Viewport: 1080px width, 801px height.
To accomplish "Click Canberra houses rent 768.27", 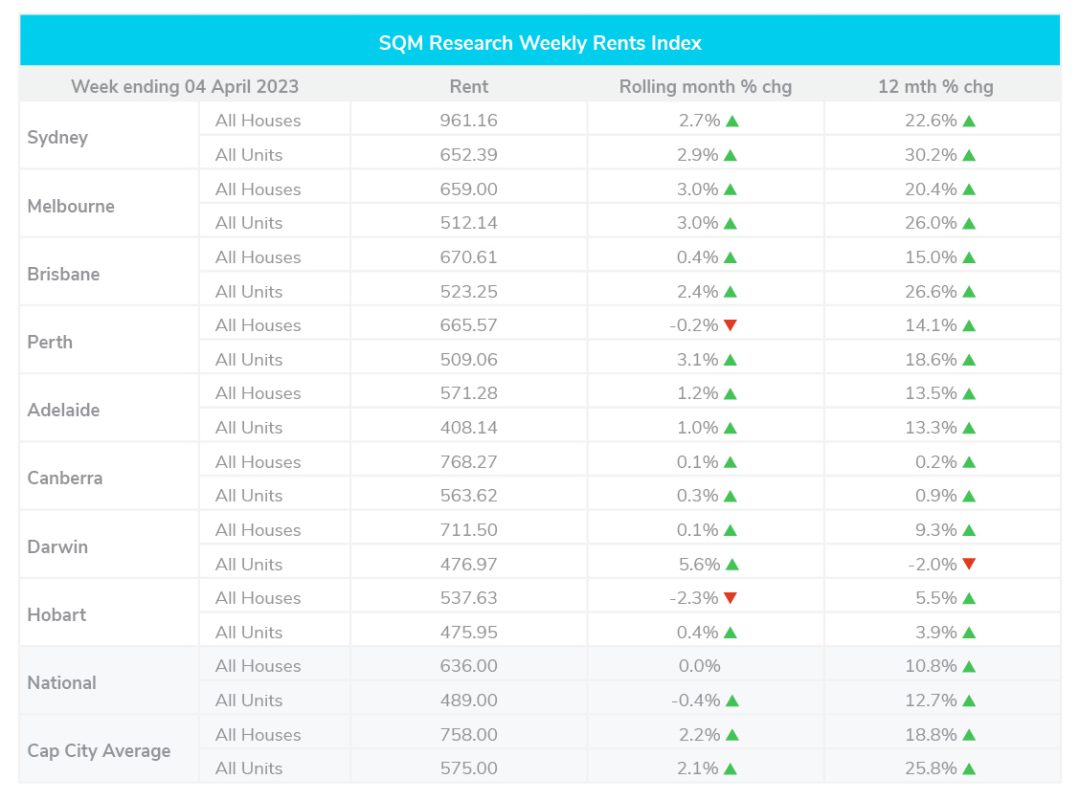I will pos(468,462).
